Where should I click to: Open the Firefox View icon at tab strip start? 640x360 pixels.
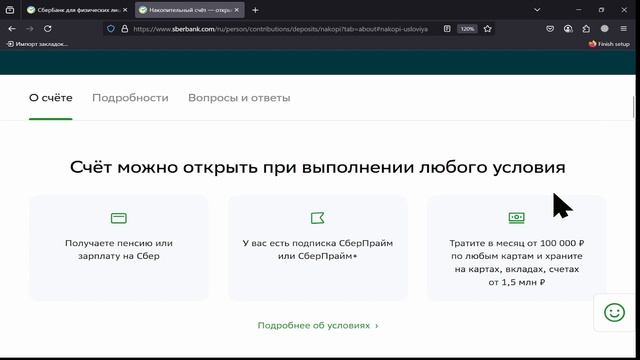coord(10,10)
